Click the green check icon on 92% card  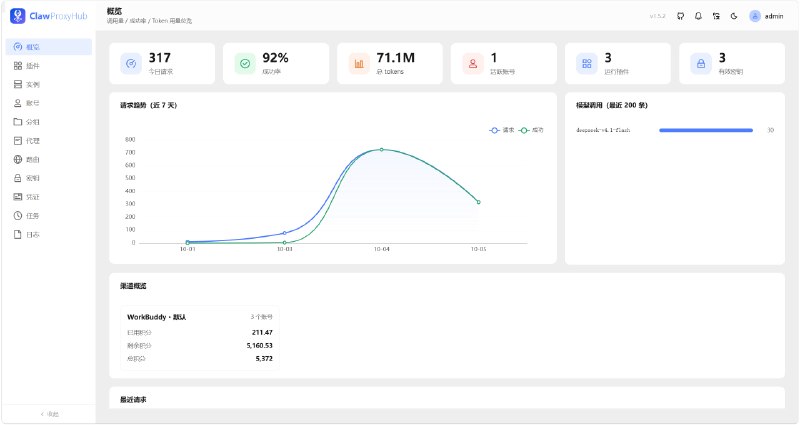[245, 64]
